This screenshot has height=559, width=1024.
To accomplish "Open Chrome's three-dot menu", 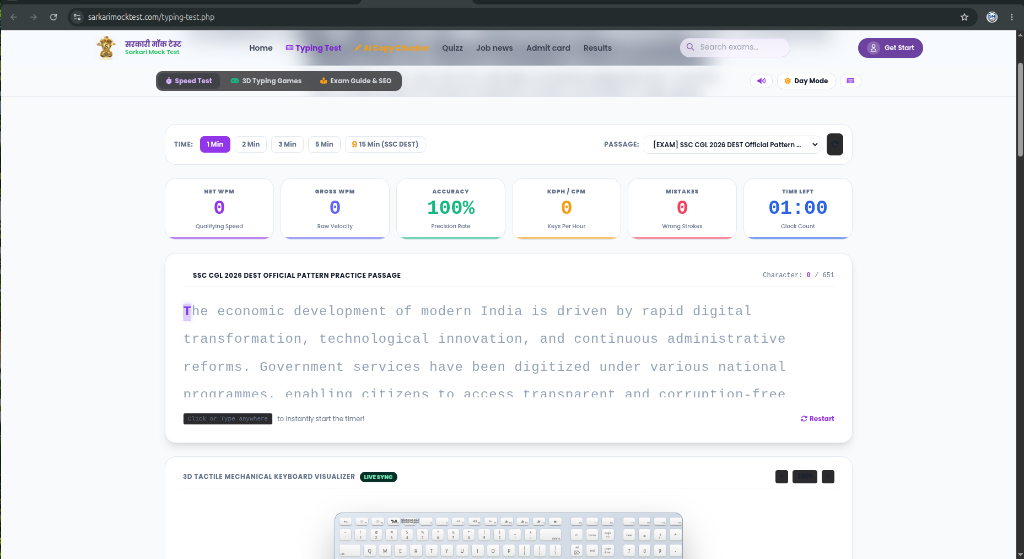I will (1012, 17).
